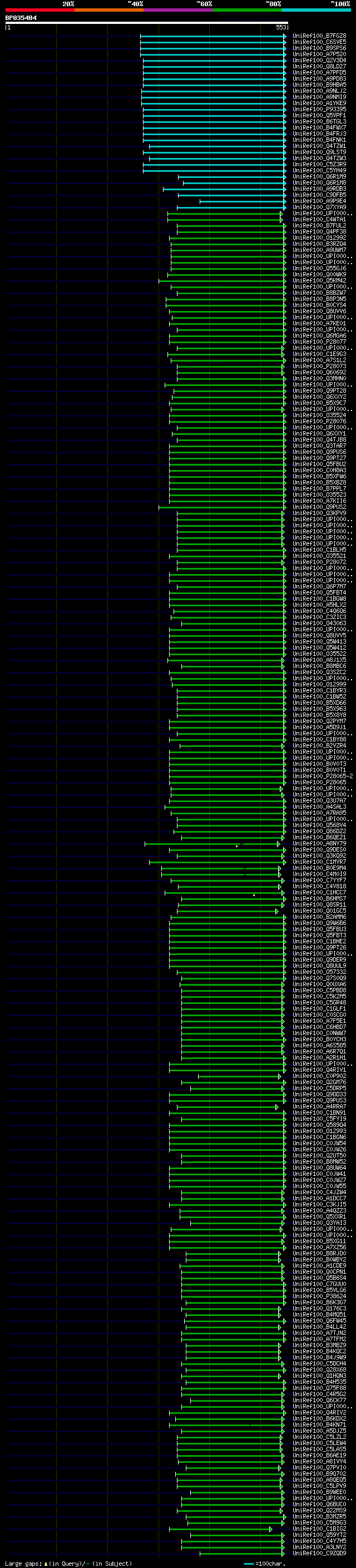Select the UniRef100_Q9LST9 label
356x1568 pixels.
tap(319, 152)
